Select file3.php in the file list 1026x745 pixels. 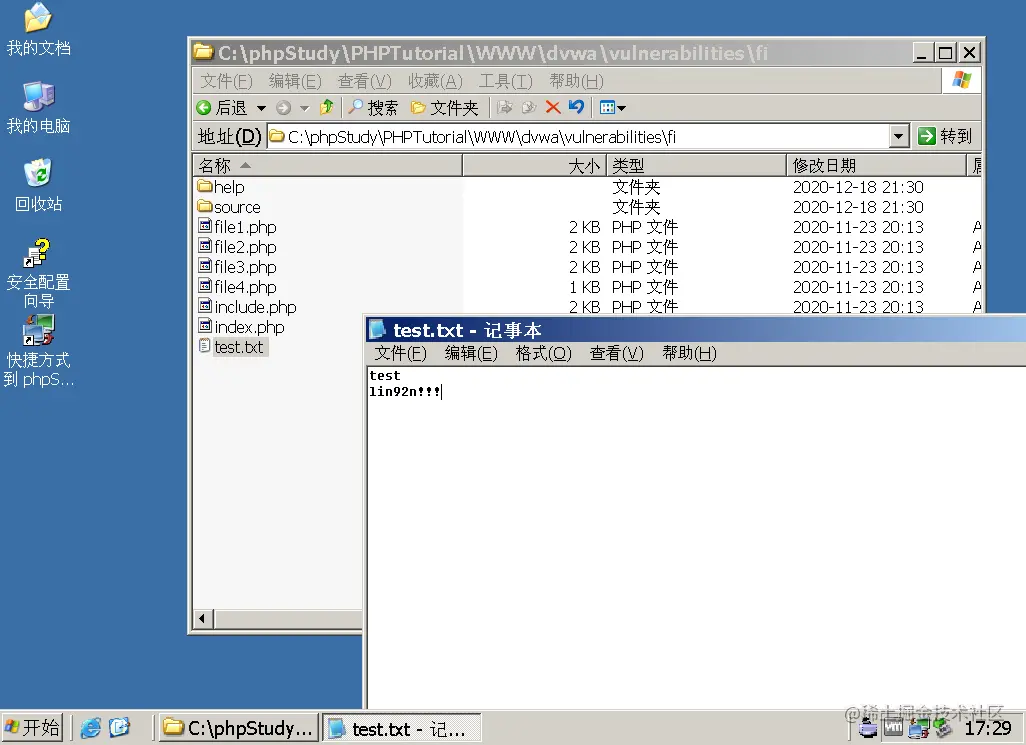point(245,267)
